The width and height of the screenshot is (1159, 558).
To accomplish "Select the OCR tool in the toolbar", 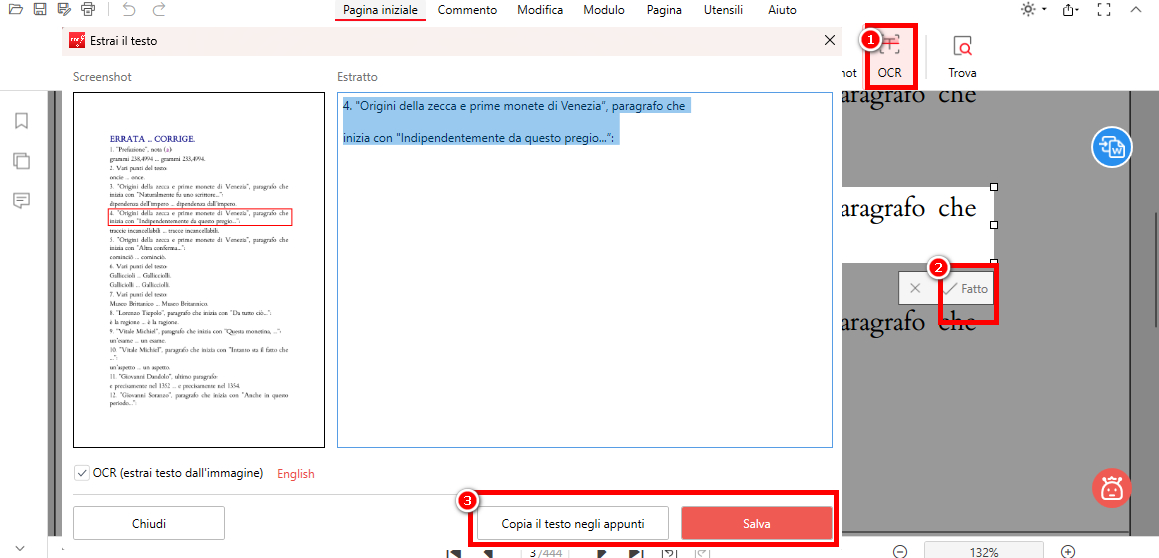I will pyautogui.click(x=889, y=56).
